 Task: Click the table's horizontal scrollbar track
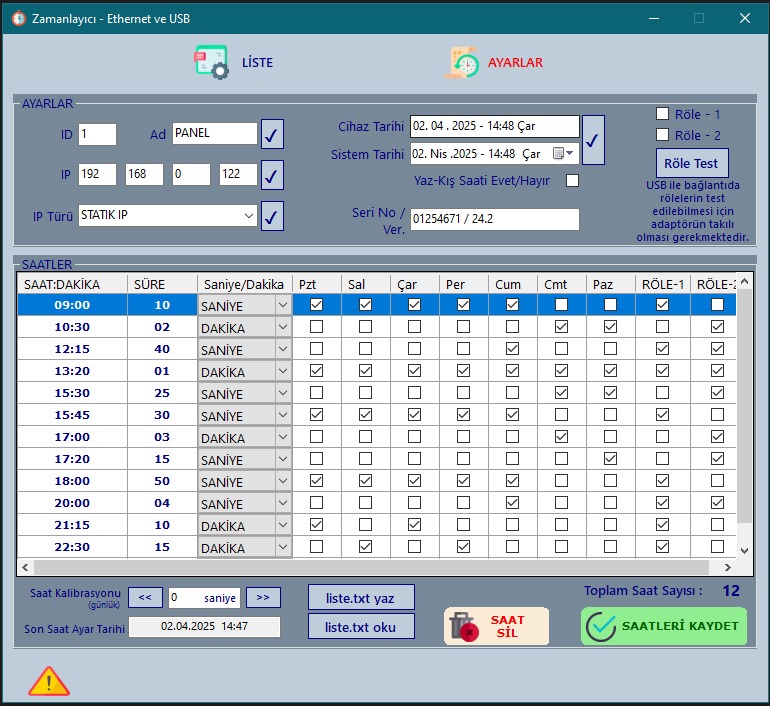371,567
